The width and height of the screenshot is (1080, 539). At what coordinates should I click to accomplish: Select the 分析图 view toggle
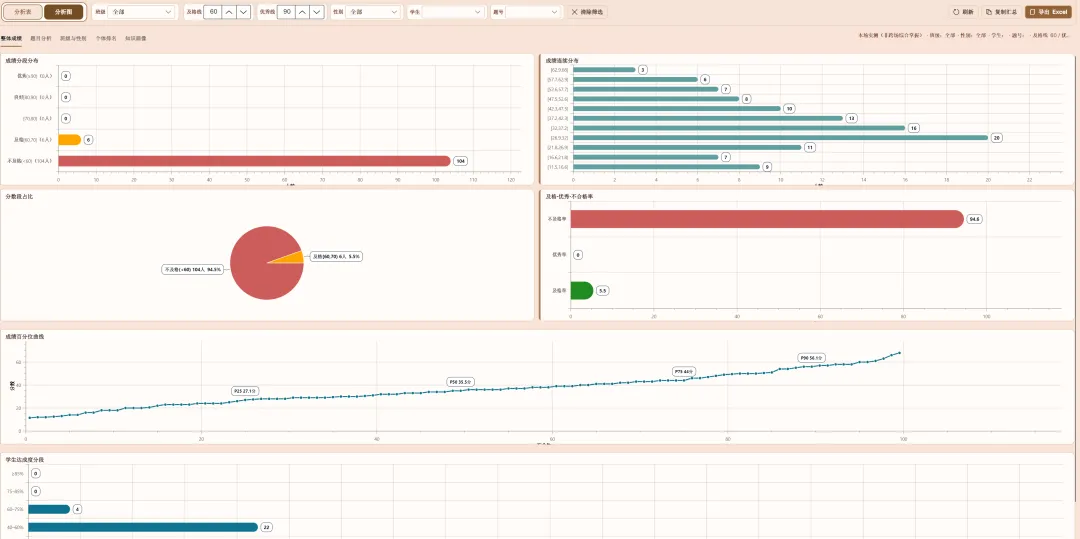(63, 12)
